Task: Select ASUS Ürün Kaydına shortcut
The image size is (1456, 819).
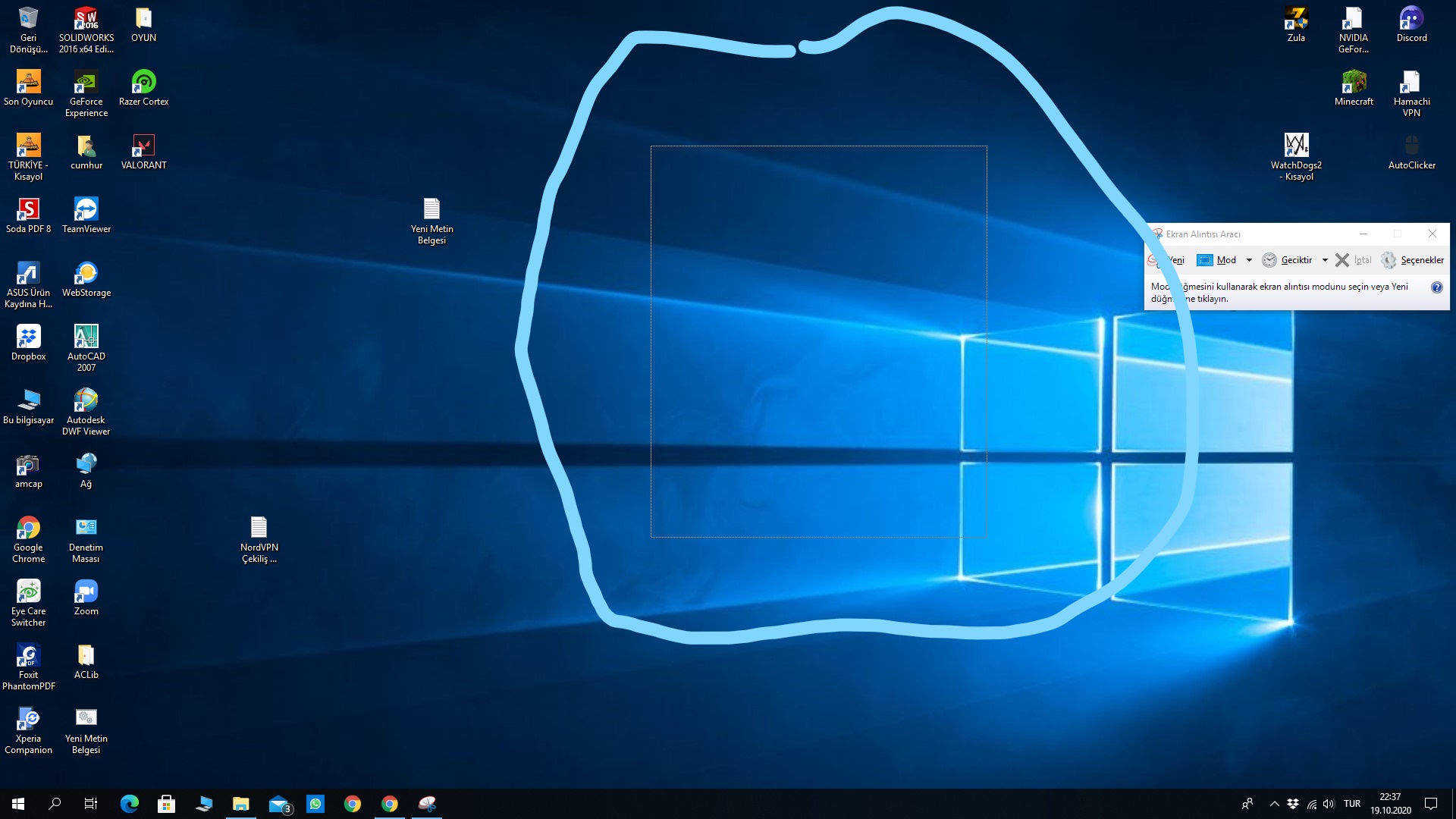Action: [28, 284]
